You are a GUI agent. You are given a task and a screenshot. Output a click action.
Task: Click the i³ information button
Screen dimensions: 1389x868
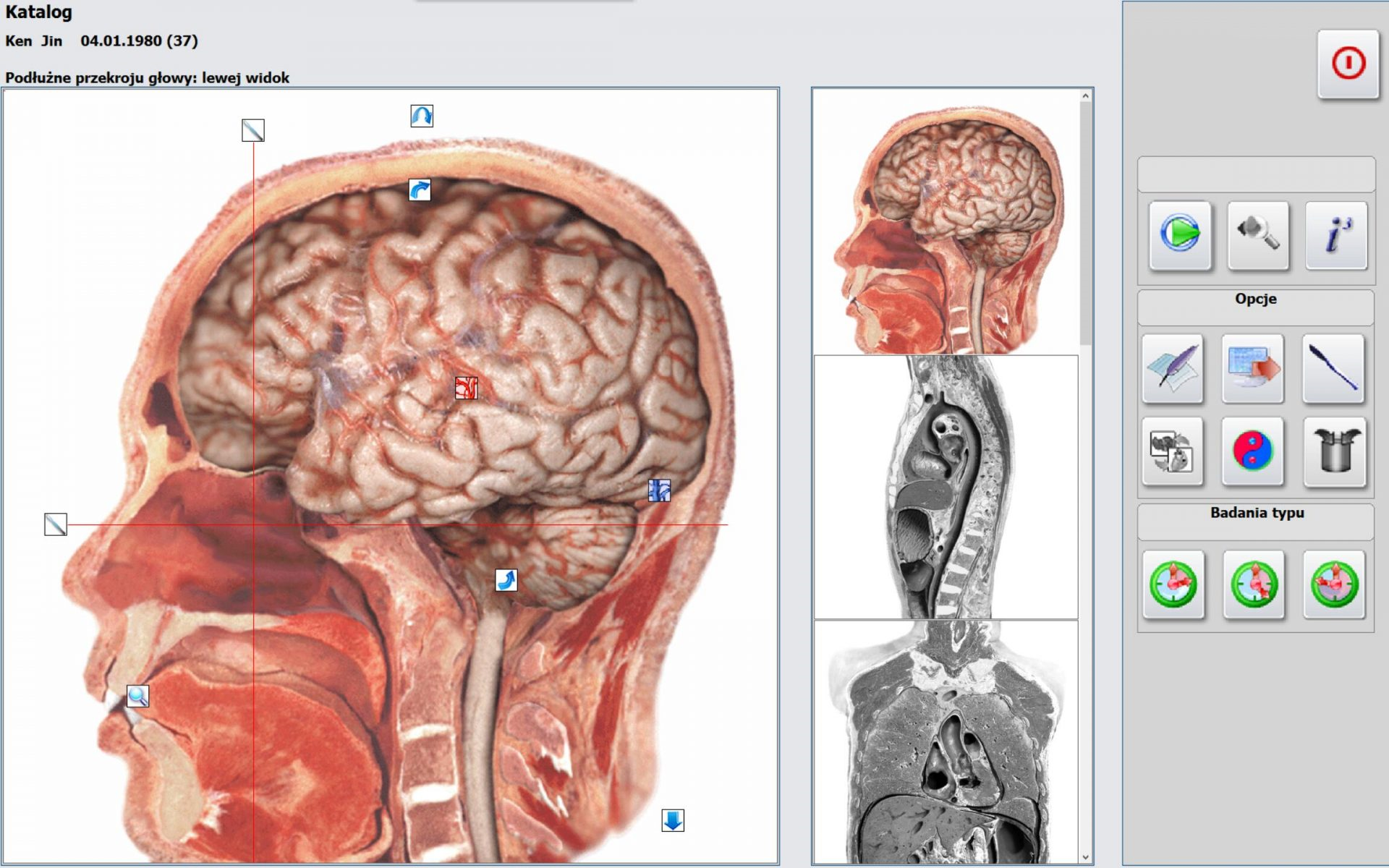[x=1335, y=234]
